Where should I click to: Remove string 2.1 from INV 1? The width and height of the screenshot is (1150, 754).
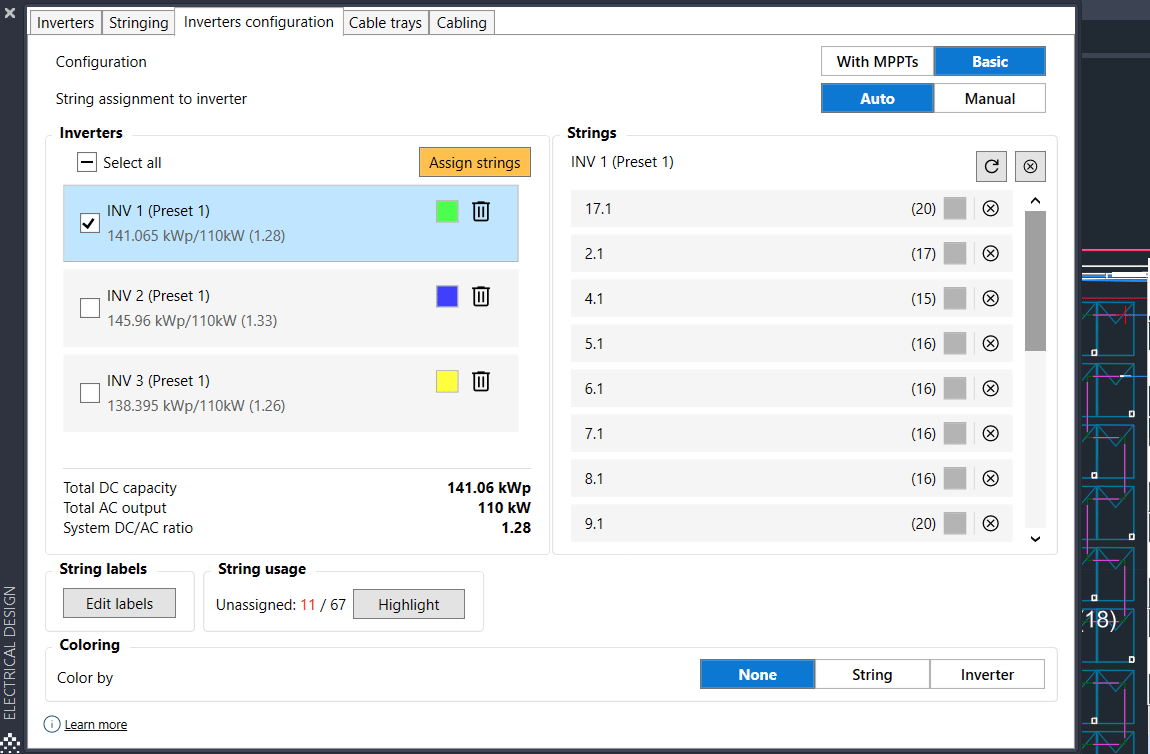(x=990, y=253)
